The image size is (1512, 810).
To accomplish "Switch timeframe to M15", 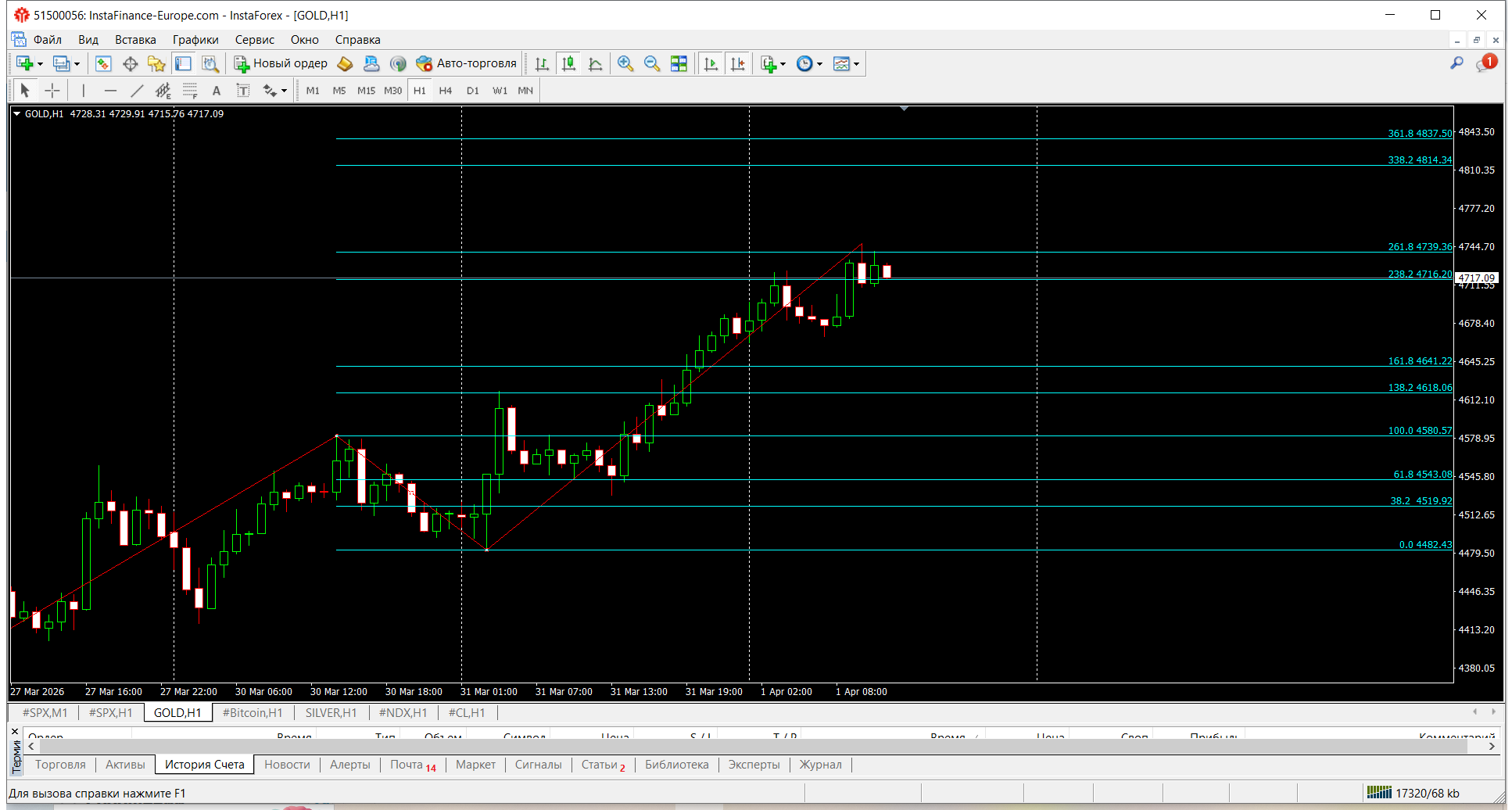I will [366, 91].
